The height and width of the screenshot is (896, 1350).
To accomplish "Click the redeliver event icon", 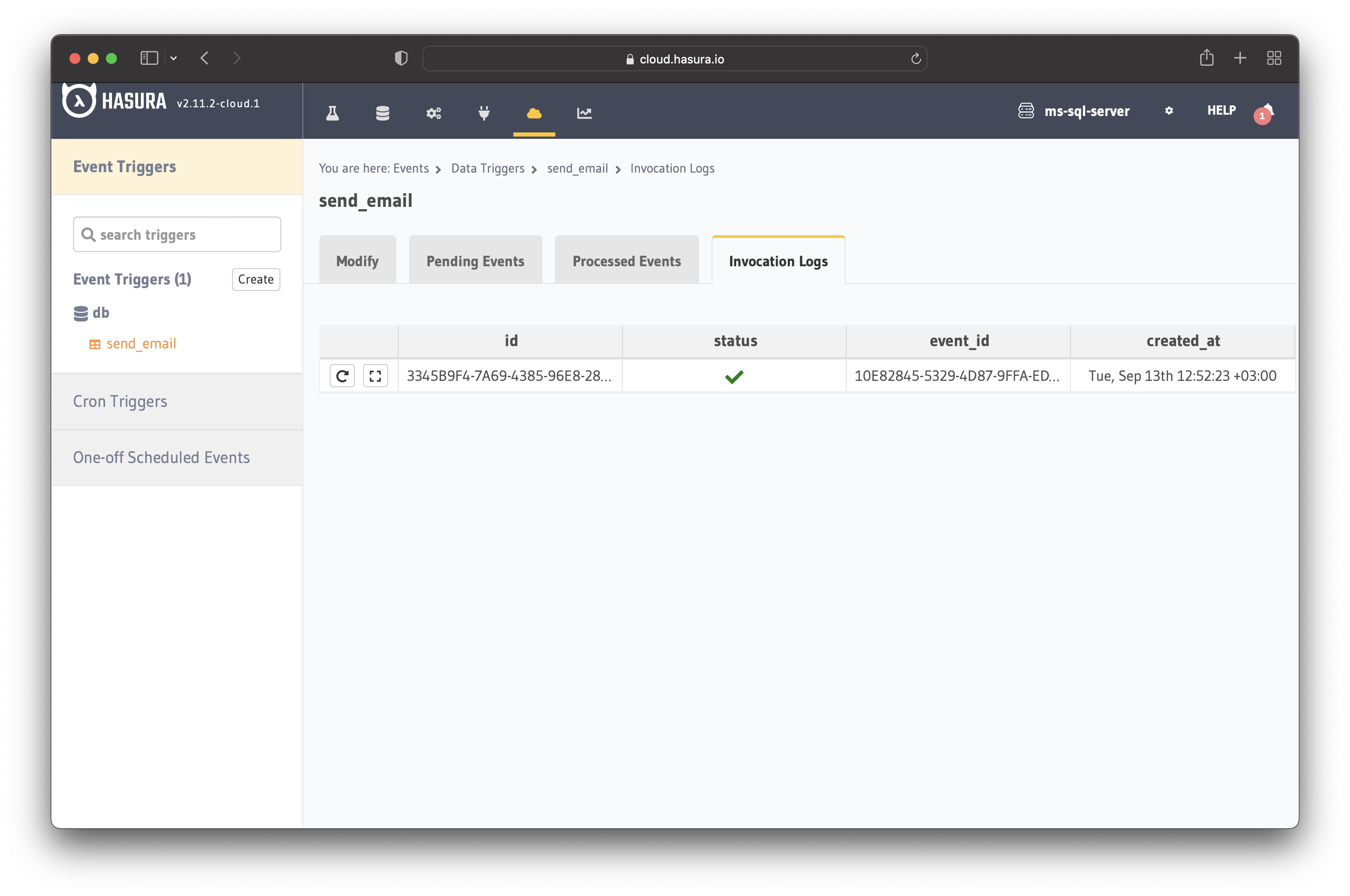I will [x=342, y=376].
